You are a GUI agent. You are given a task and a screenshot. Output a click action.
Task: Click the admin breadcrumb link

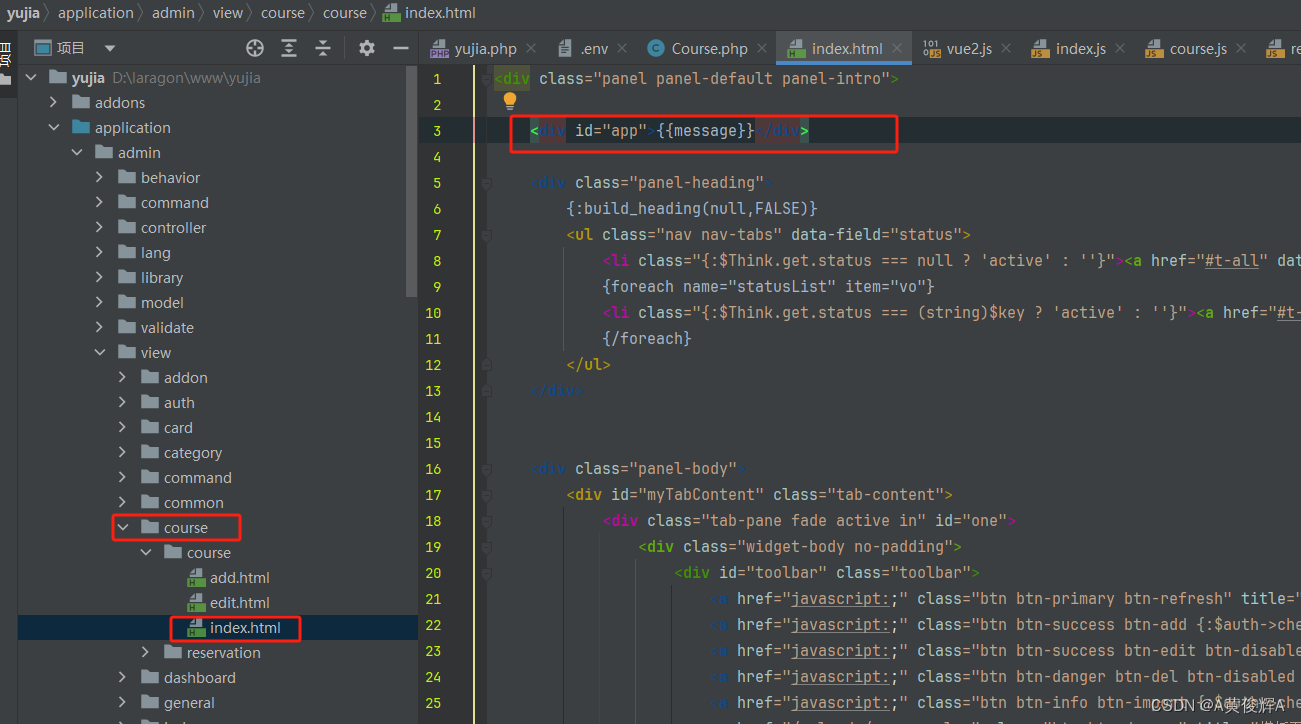(x=172, y=13)
